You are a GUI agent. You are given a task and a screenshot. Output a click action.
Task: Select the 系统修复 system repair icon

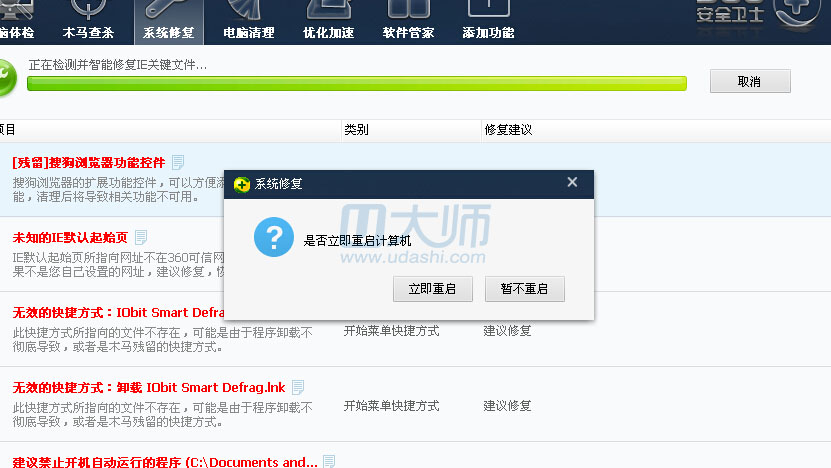coord(169,21)
